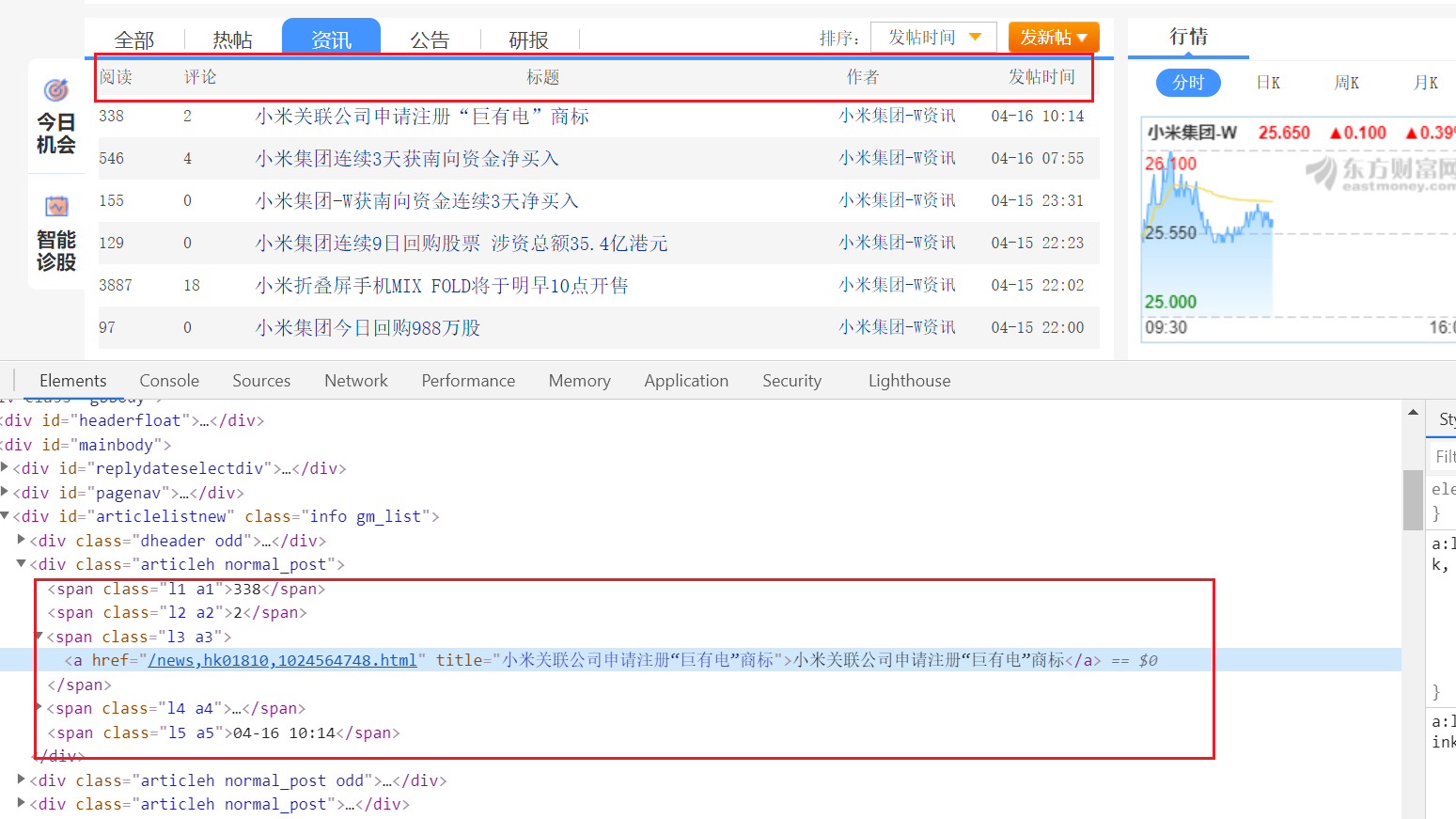Select the 日K chart mode
The width and height of the screenshot is (1456, 819).
(1268, 83)
